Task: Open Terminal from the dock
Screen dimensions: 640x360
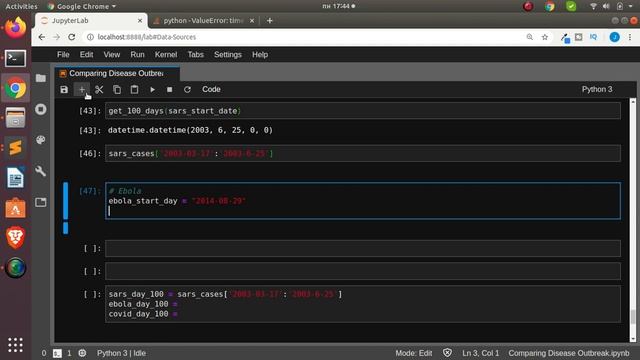Action: (16, 58)
